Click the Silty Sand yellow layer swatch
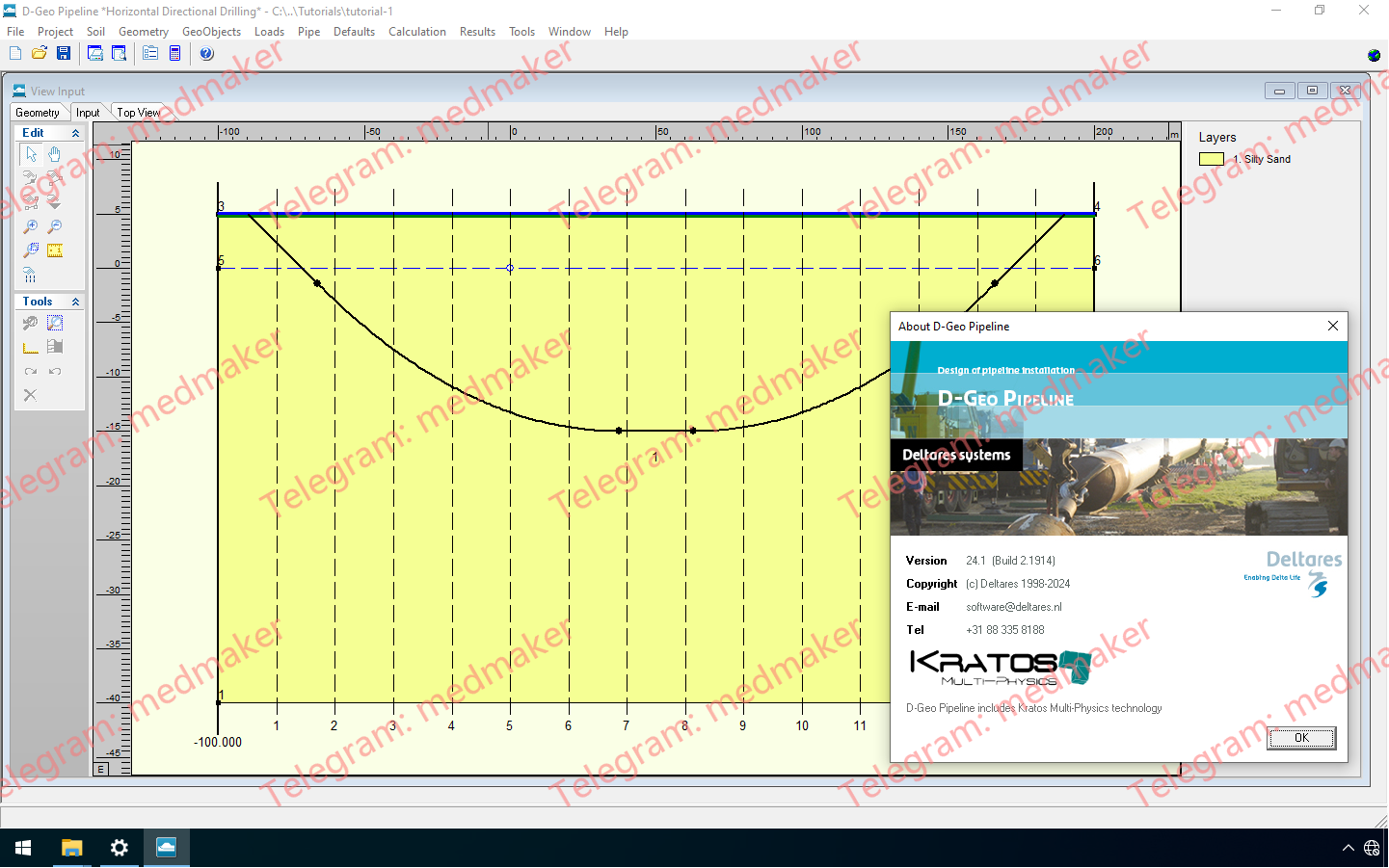This screenshot has width=1389, height=868. 1211,160
